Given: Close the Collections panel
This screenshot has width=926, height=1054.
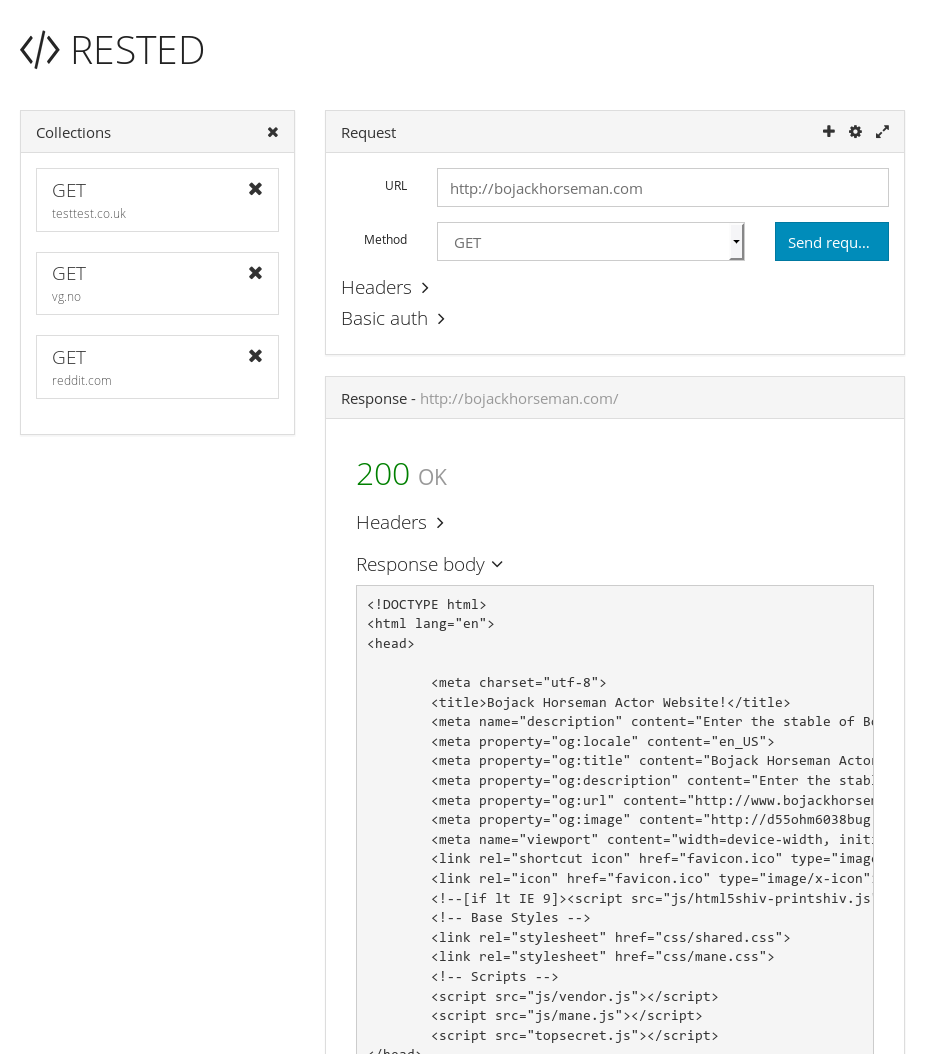Looking at the screenshot, I should point(273,132).
